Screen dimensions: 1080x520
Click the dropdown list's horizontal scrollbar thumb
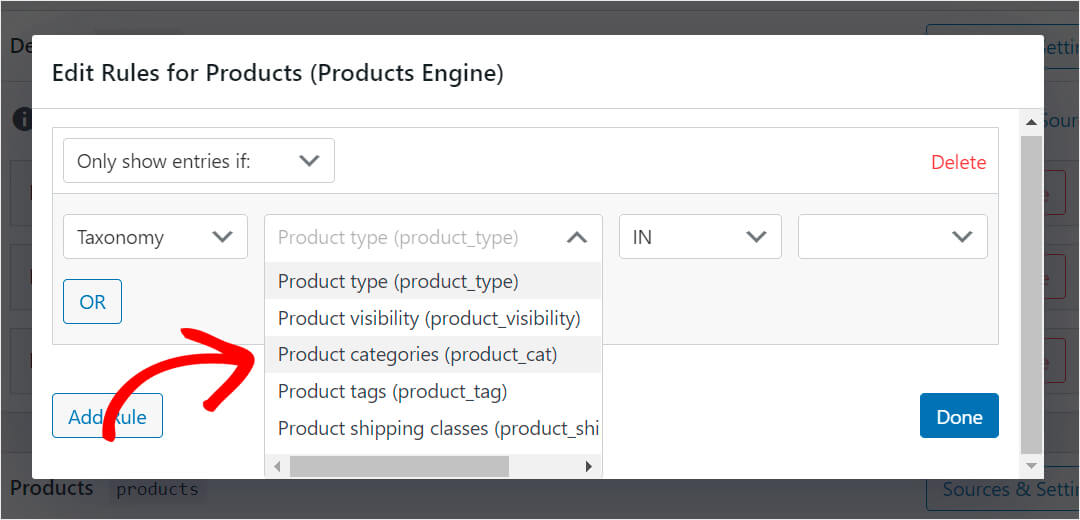[400, 466]
